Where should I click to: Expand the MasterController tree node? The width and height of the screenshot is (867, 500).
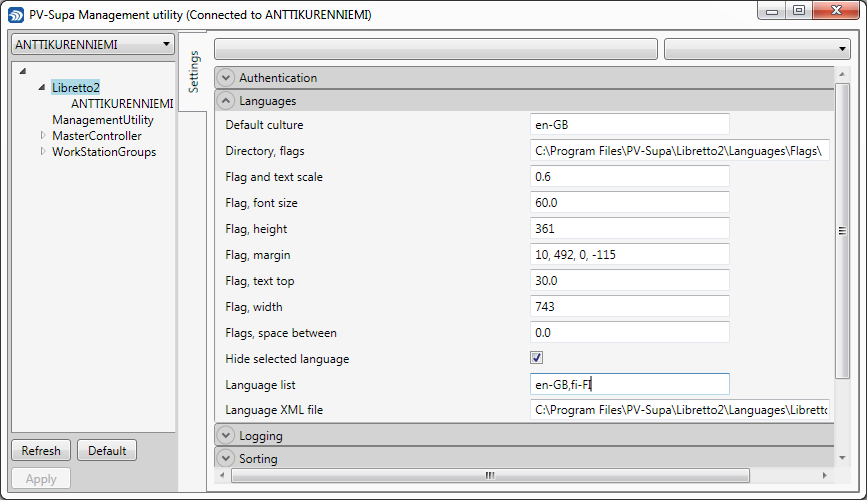(x=43, y=135)
